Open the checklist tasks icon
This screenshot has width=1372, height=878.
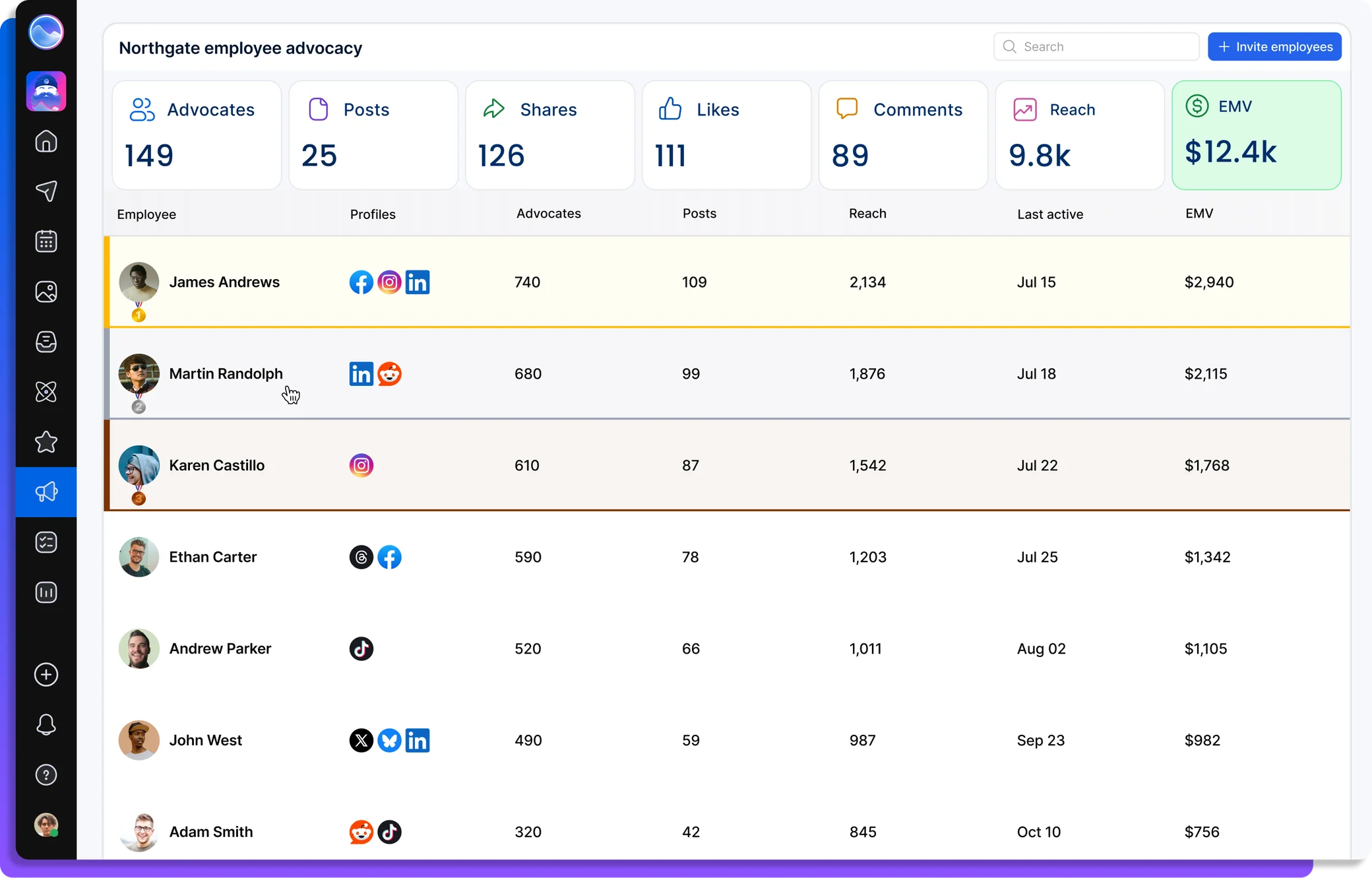click(x=46, y=542)
